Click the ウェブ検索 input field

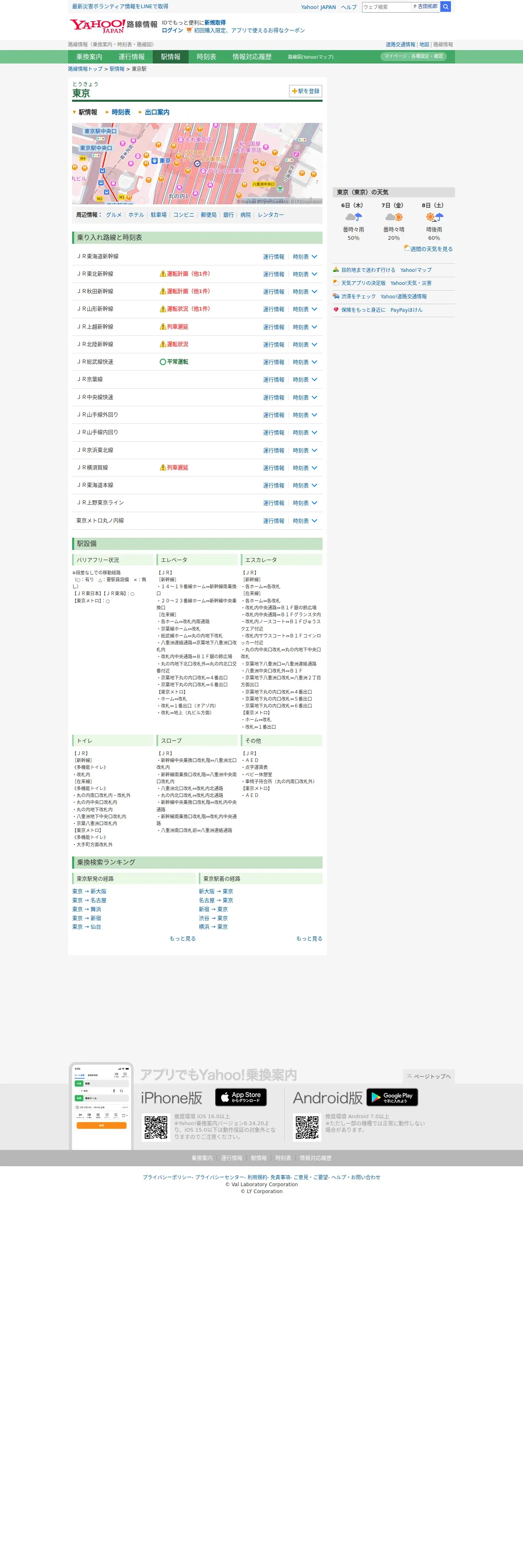pos(387,7)
